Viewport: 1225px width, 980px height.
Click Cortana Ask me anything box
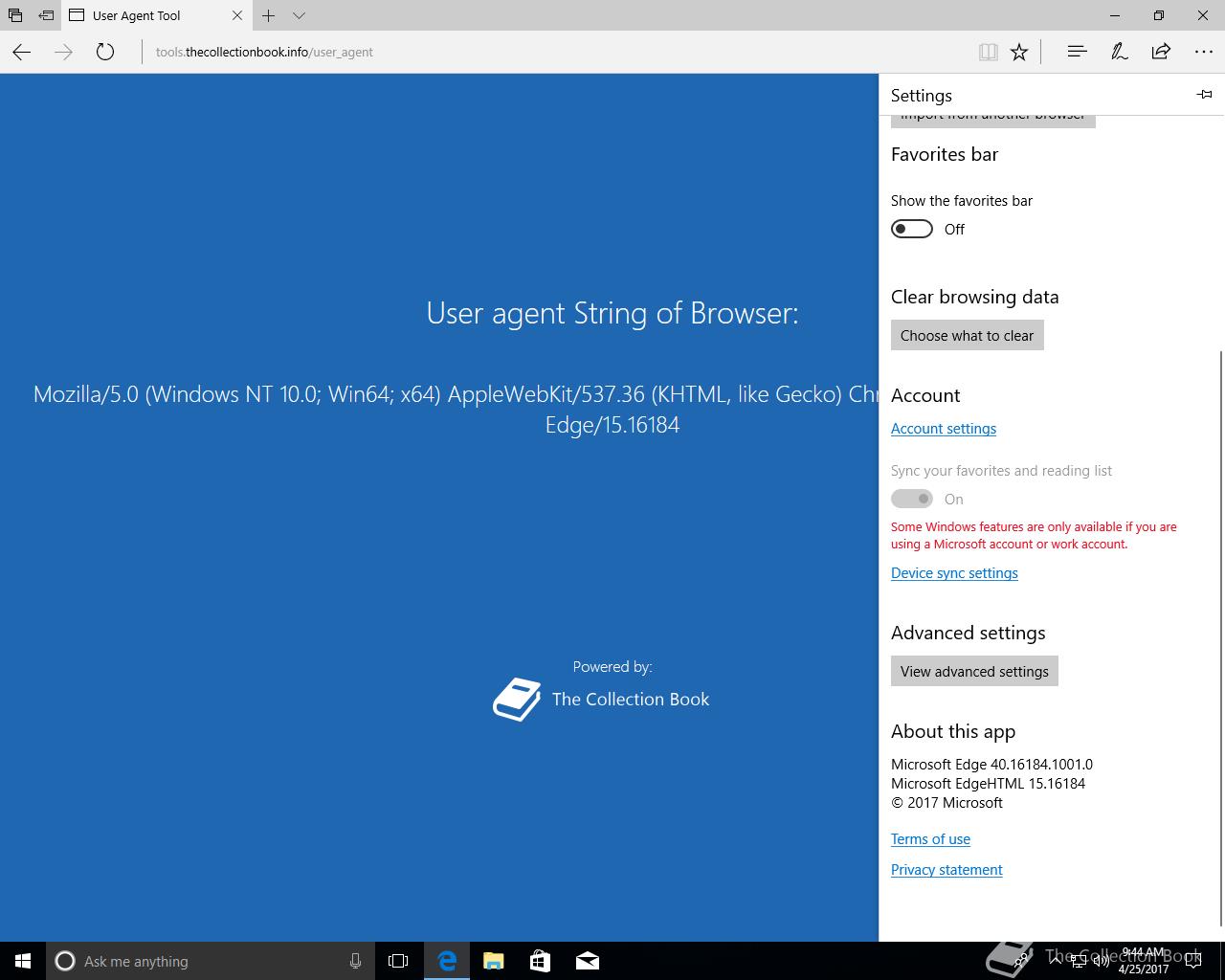pos(209,961)
